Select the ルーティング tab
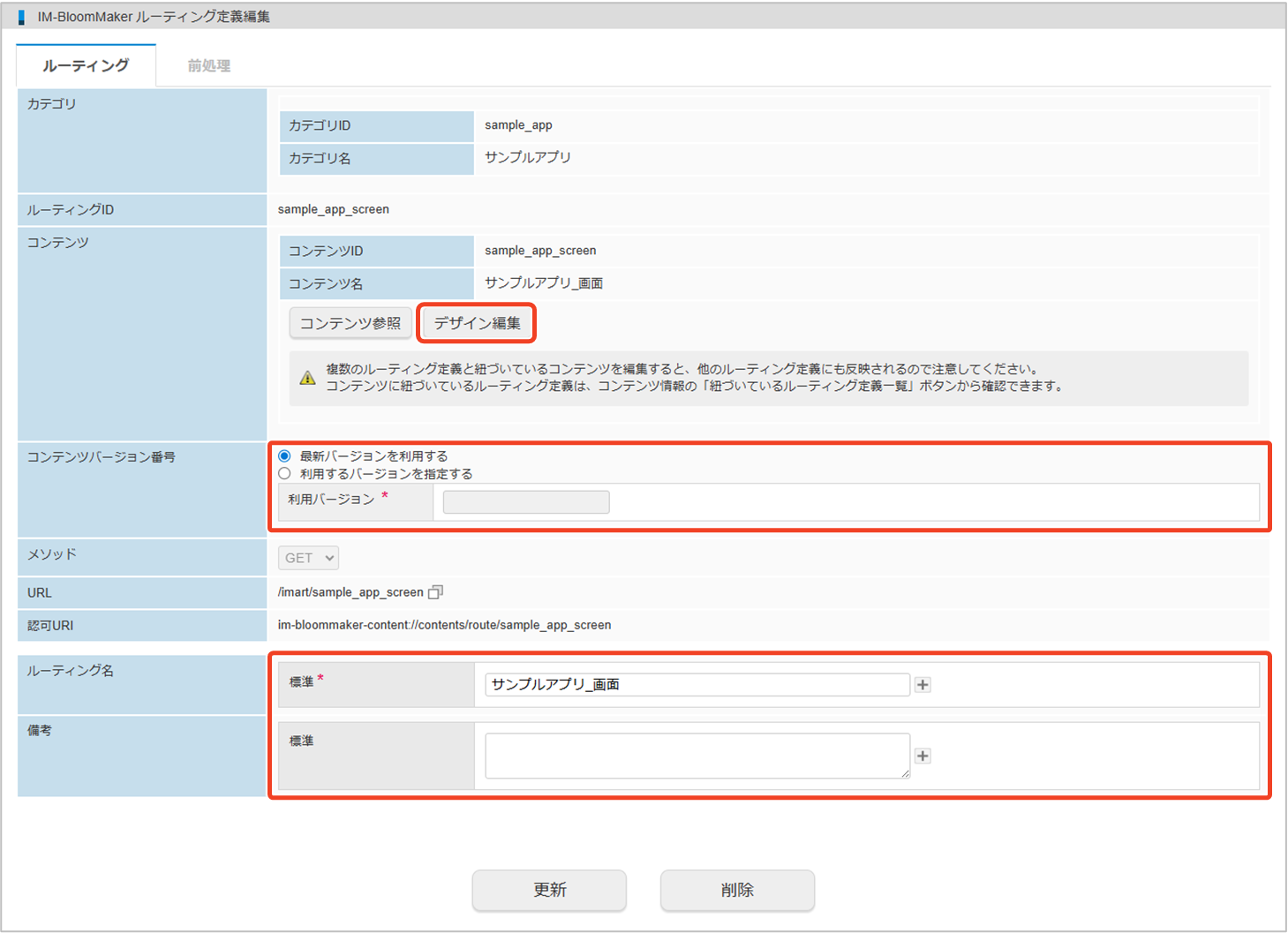Screen dimensions: 1288x933 coord(86,66)
